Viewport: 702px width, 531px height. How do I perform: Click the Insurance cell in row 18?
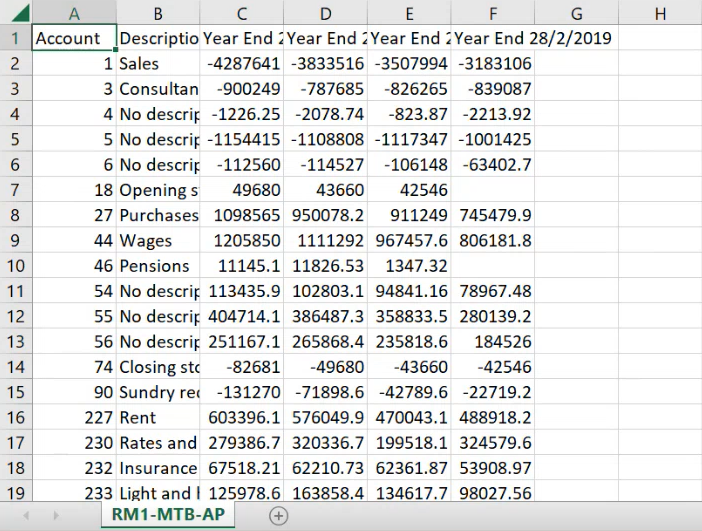click(x=158, y=468)
